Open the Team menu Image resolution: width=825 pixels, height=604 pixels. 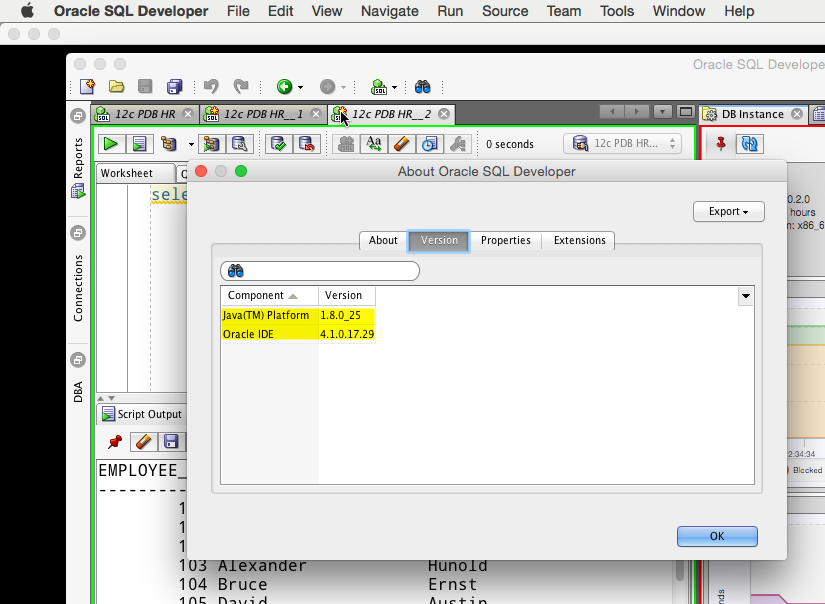pos(564,11)
